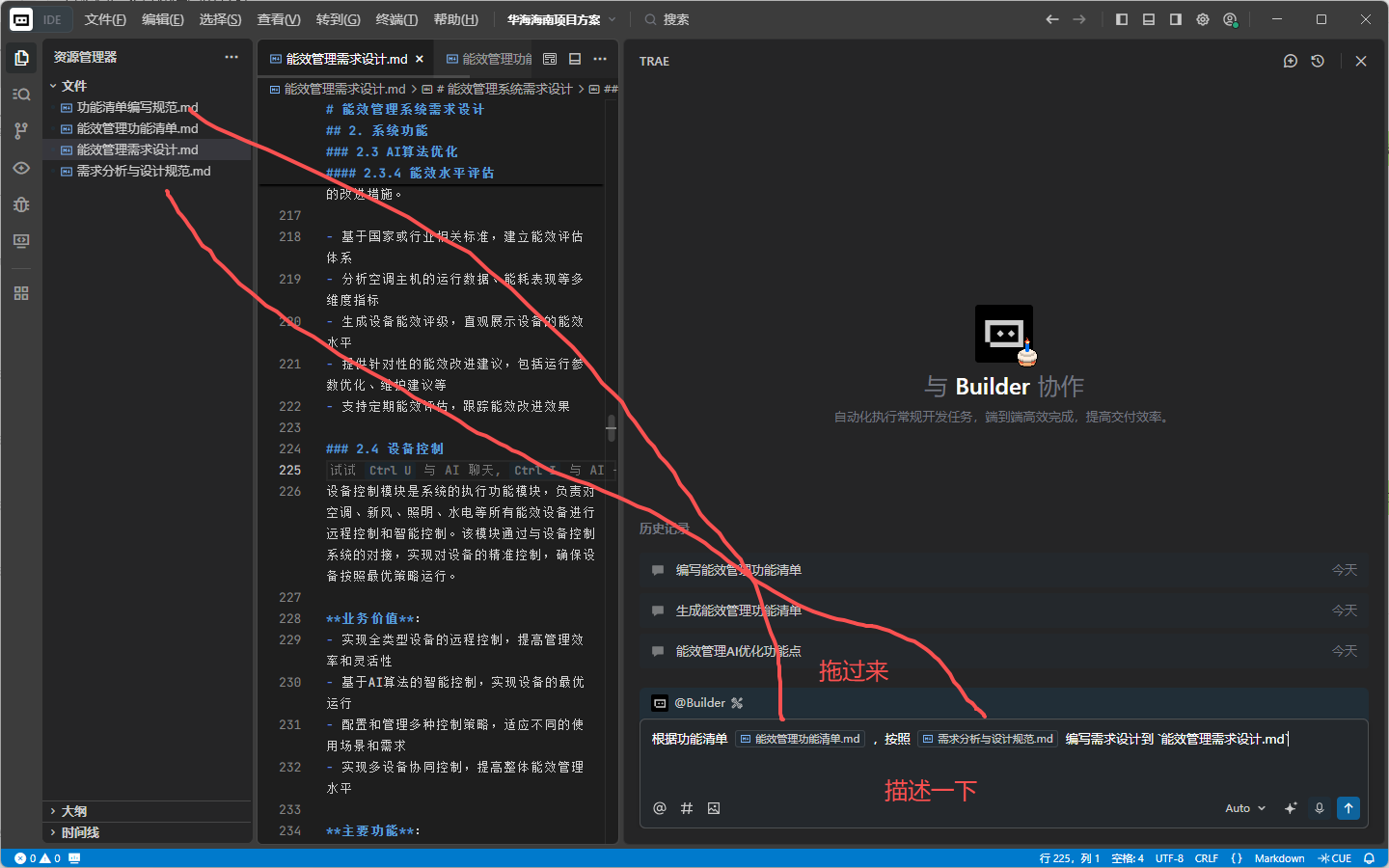The height and width of the screenshot is (868, 1389).
Task: Open the 编写能效管理功能清单 history entry
Action: coord(739,570)
